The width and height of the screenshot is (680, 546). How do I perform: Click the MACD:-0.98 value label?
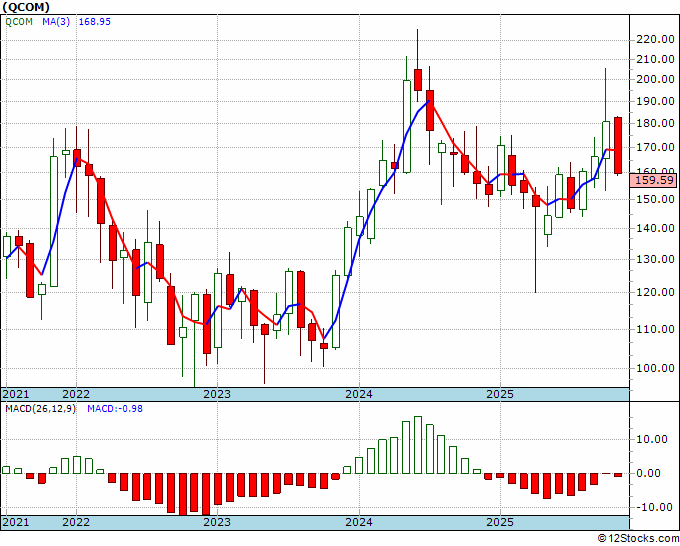point(115,409)
